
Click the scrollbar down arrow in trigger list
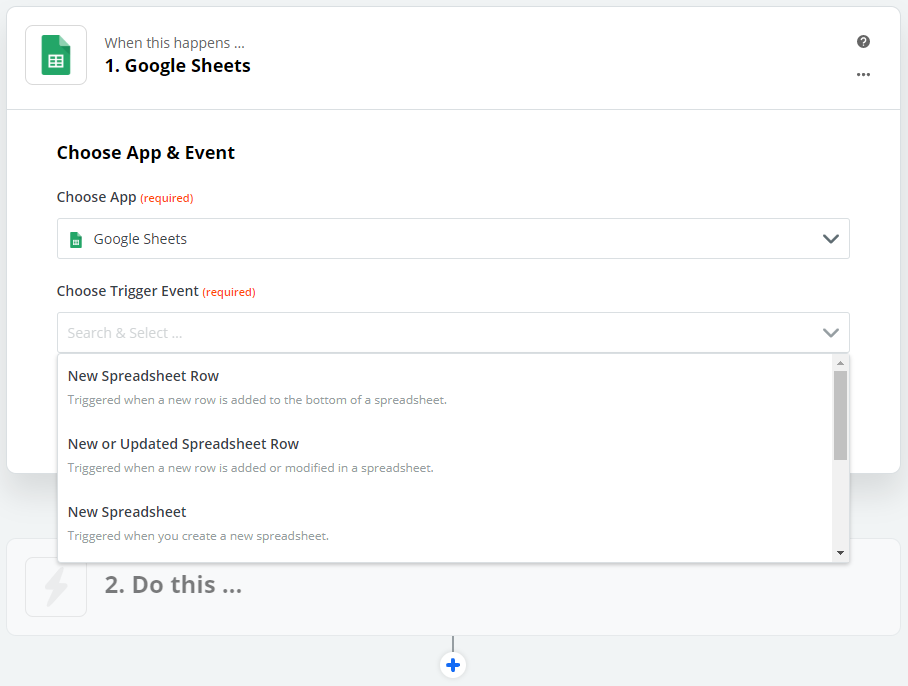(840, 553)
